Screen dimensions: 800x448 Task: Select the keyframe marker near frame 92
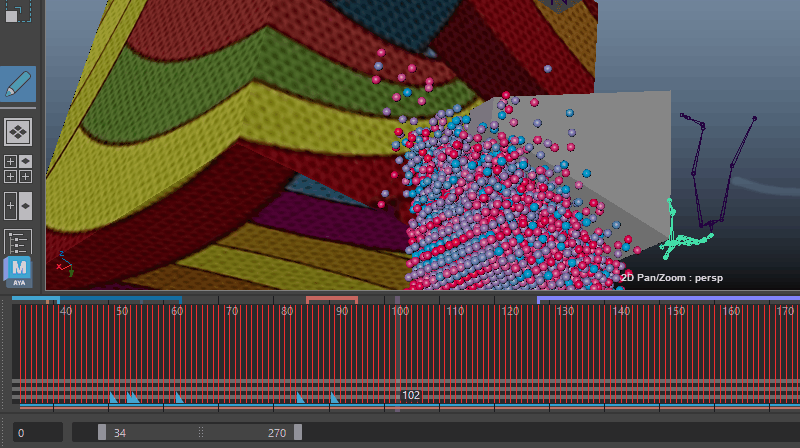335,398
